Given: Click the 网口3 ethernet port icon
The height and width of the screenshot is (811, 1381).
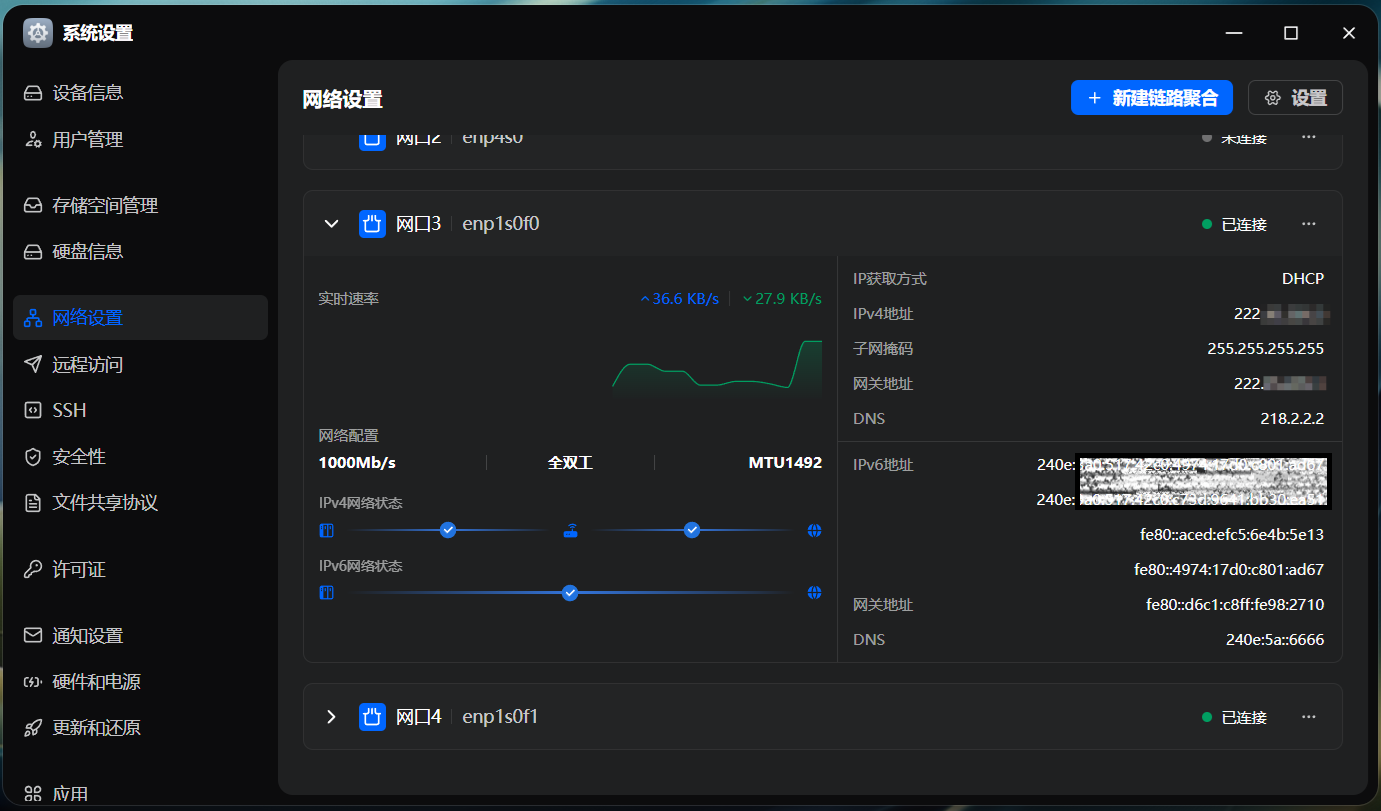Looking at the screenshot, I should tap(372, 223).
